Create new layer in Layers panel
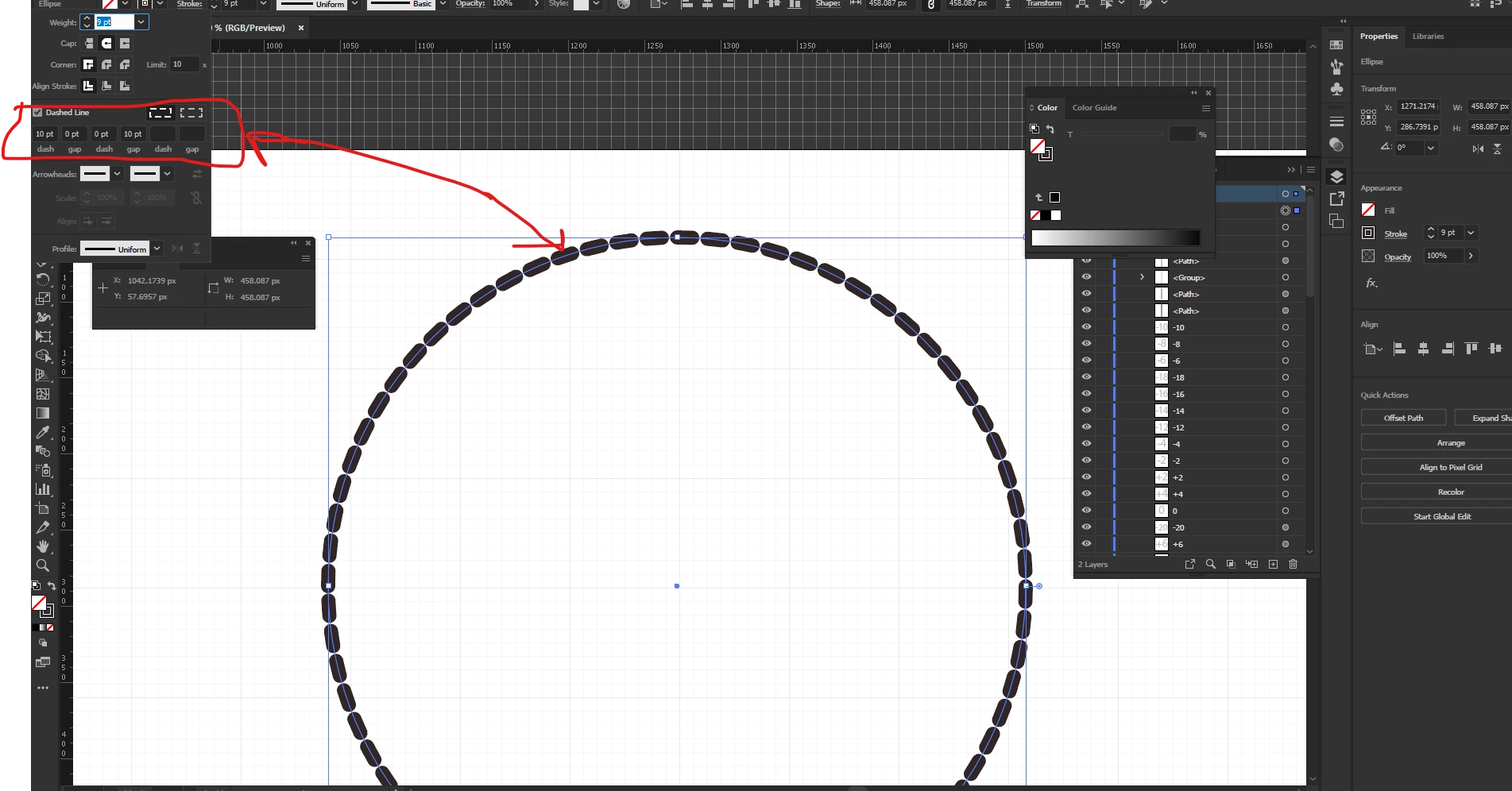Image resolution: width=1512 pixels, height=791 pixels. [x=1273, y=564]
